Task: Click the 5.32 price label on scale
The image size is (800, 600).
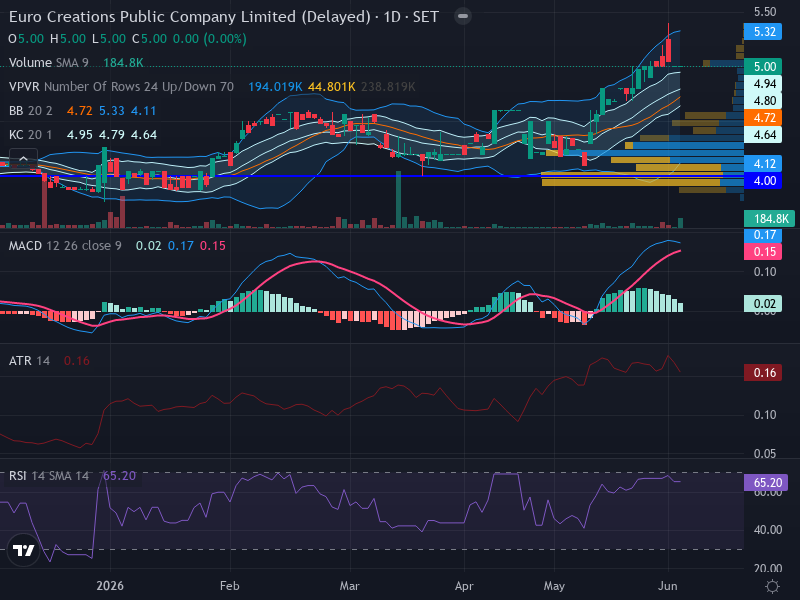Action: coord(763,32)
